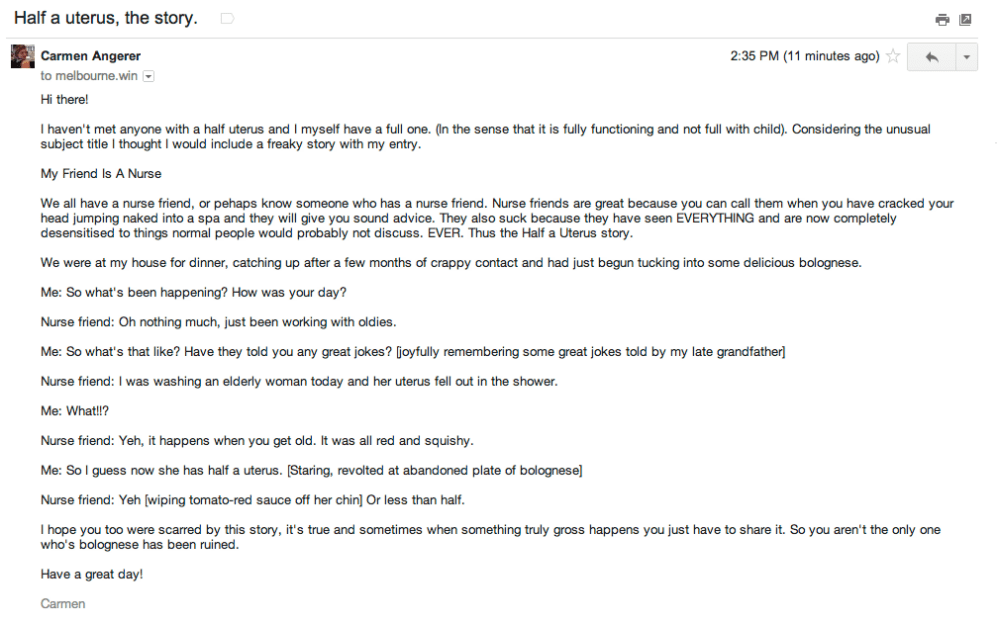
Task: Show details arrow next to melbourne.win
Action: pyautogui.click(x=148, y=76)
